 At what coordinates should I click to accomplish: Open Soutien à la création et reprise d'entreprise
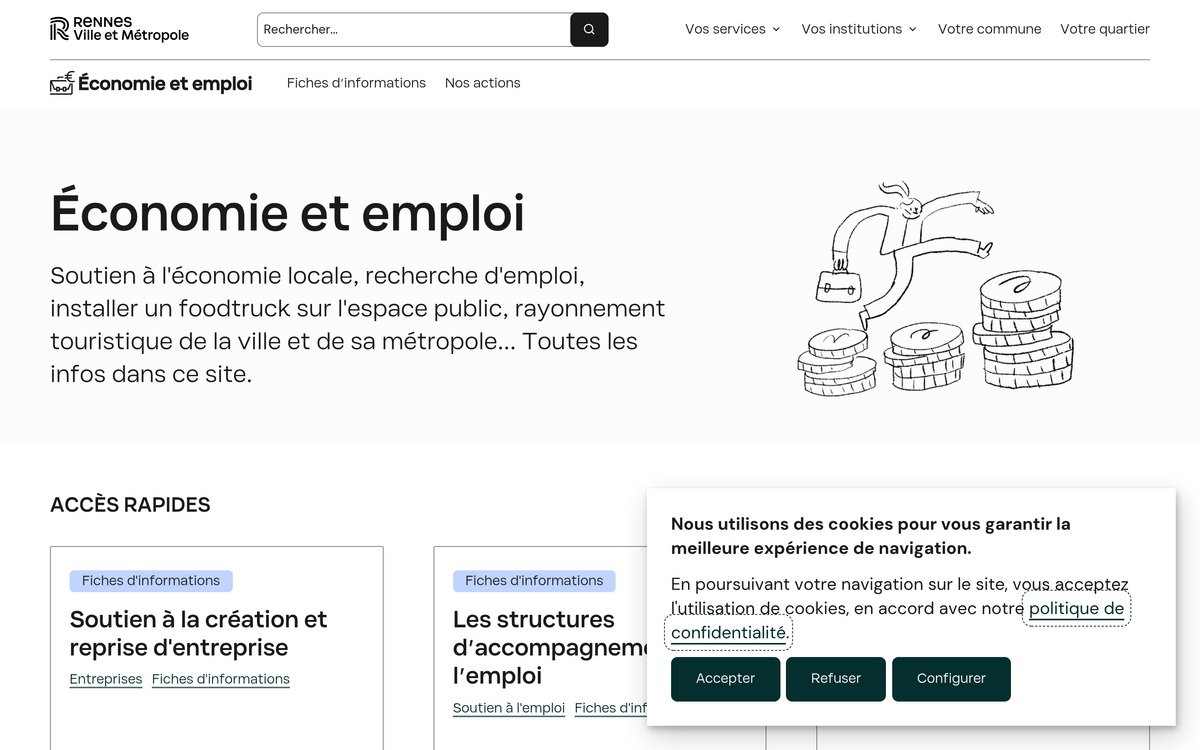pos(198,633)
